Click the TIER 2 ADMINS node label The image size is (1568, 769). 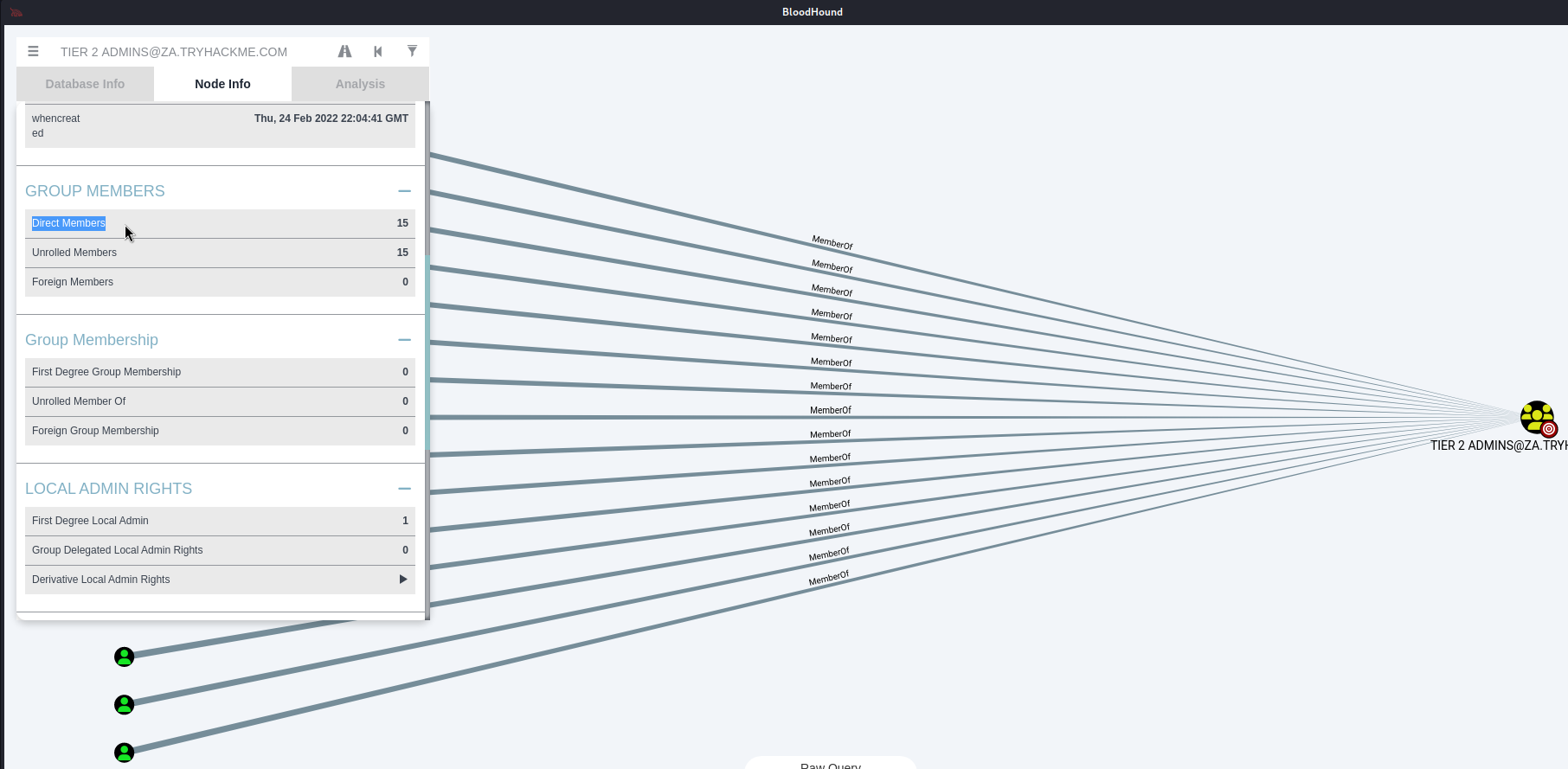[x=1499, y=445]
